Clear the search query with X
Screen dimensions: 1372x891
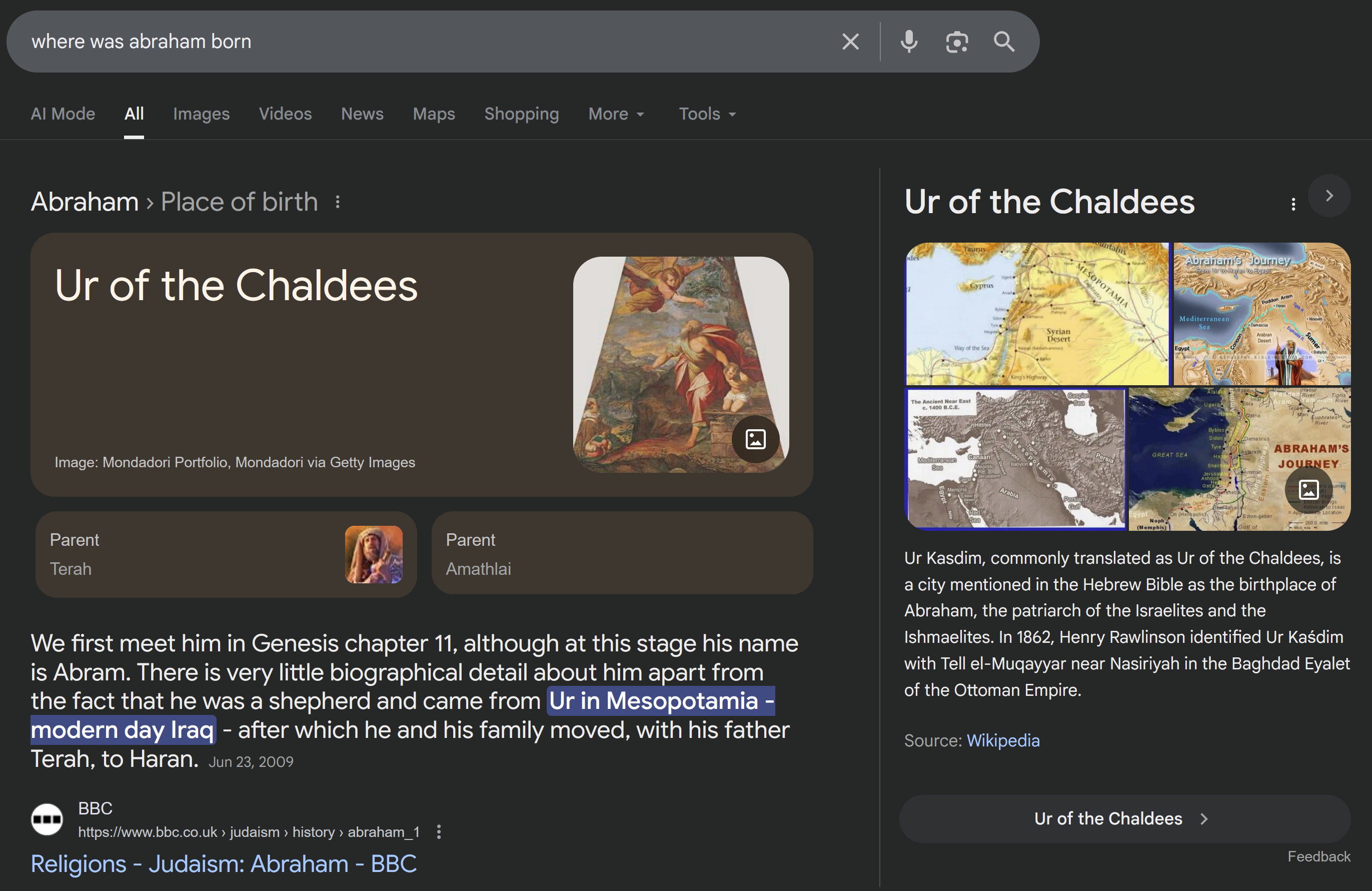[x=850, y=42]
